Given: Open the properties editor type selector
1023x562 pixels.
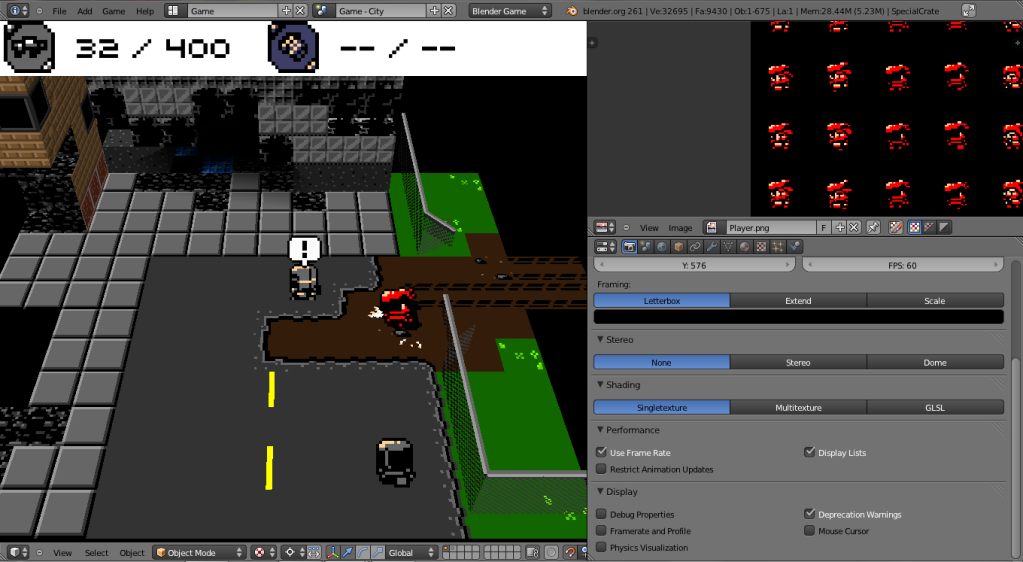Looking at the screenshot, I should [x=605, y=246].
